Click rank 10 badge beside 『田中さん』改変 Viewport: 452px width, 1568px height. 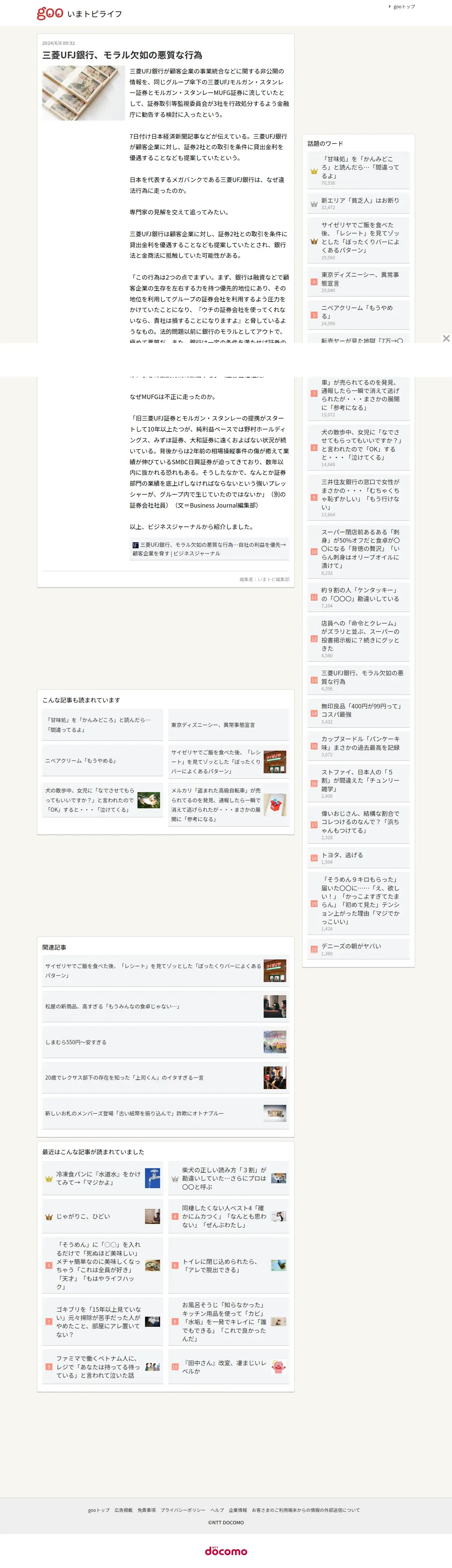pyautogui.click(x=175, y=1366)
